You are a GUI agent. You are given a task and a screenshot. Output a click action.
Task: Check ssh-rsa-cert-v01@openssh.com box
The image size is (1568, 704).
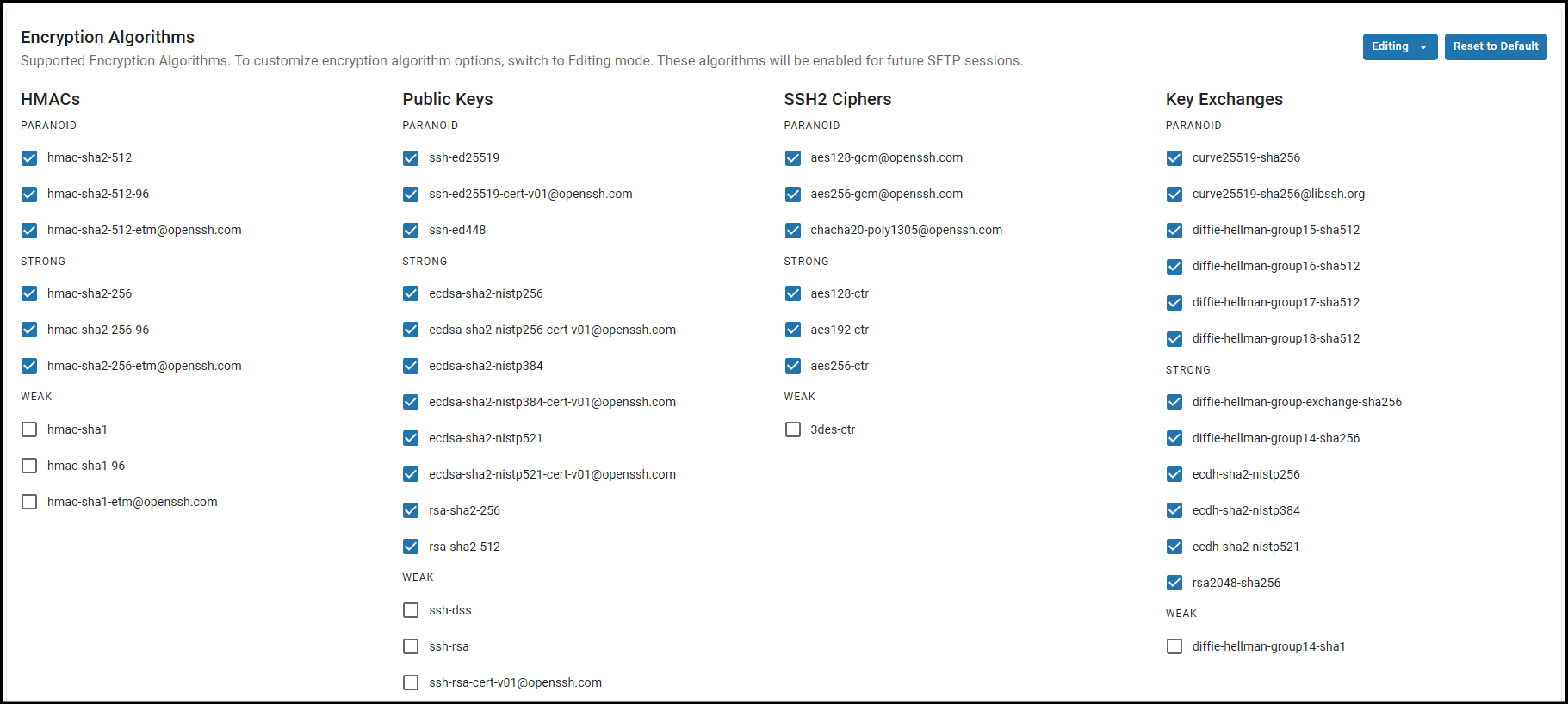point(411,682)
